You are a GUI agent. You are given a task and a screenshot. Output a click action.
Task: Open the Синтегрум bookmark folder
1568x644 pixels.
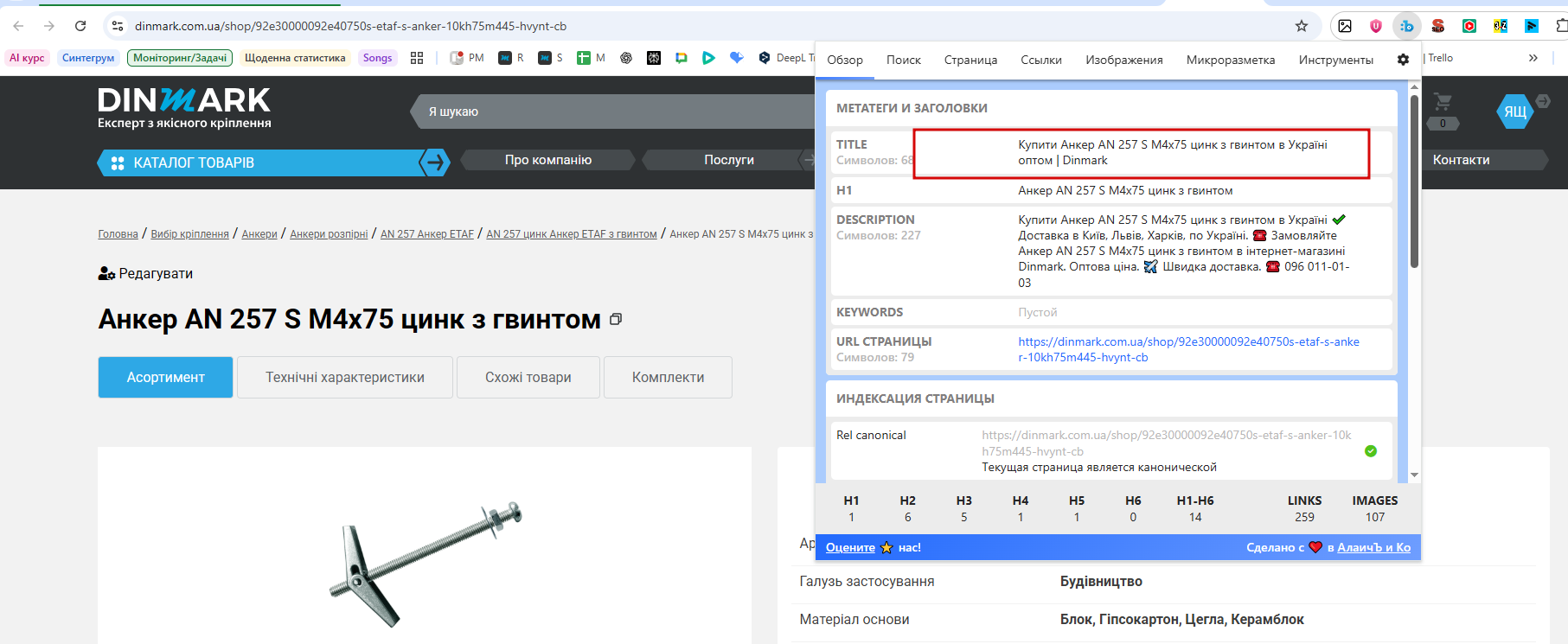pyautogui.click(x=88, y=58)
